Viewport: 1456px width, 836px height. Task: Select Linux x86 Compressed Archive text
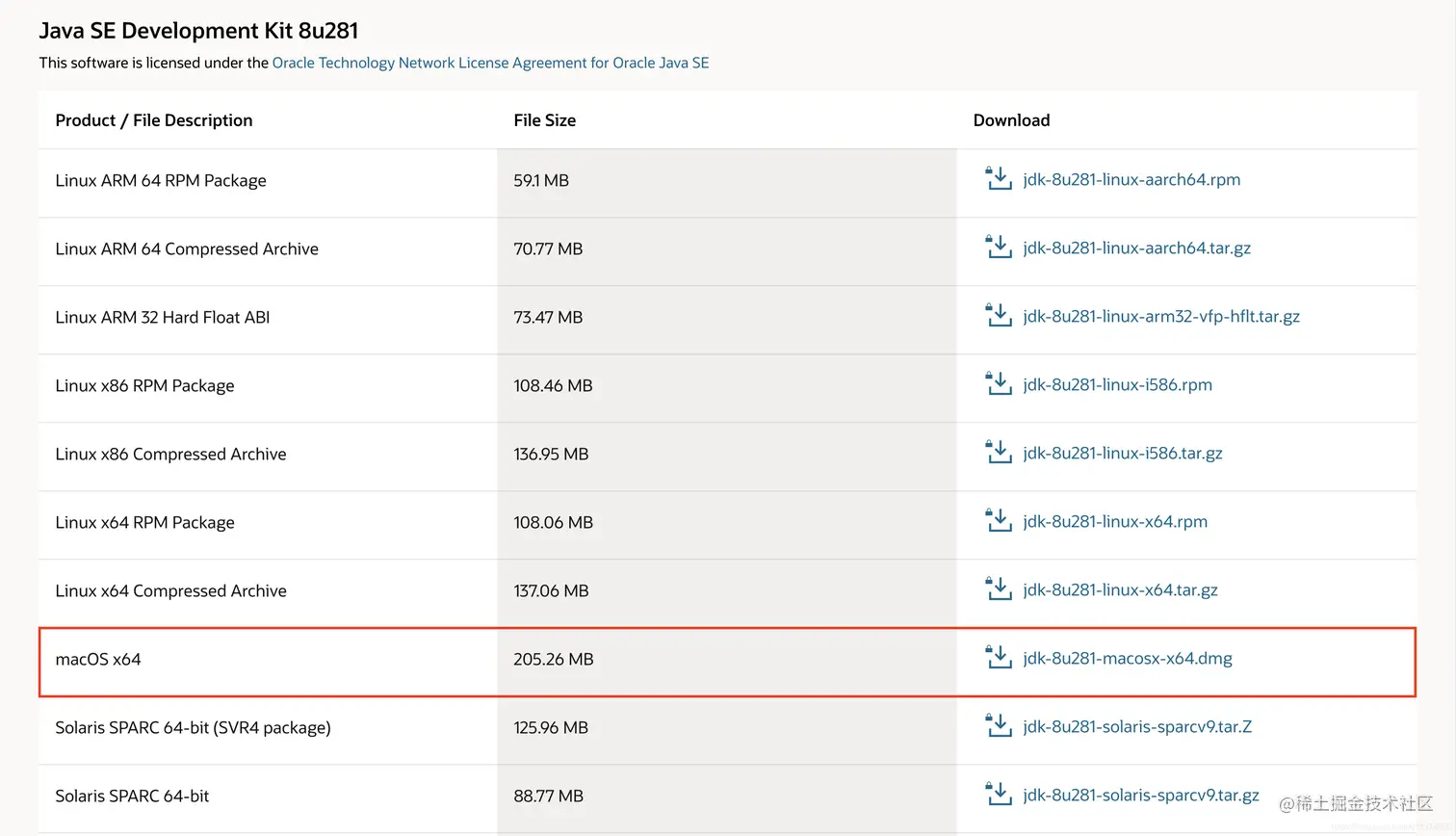[x=170, y=454]
